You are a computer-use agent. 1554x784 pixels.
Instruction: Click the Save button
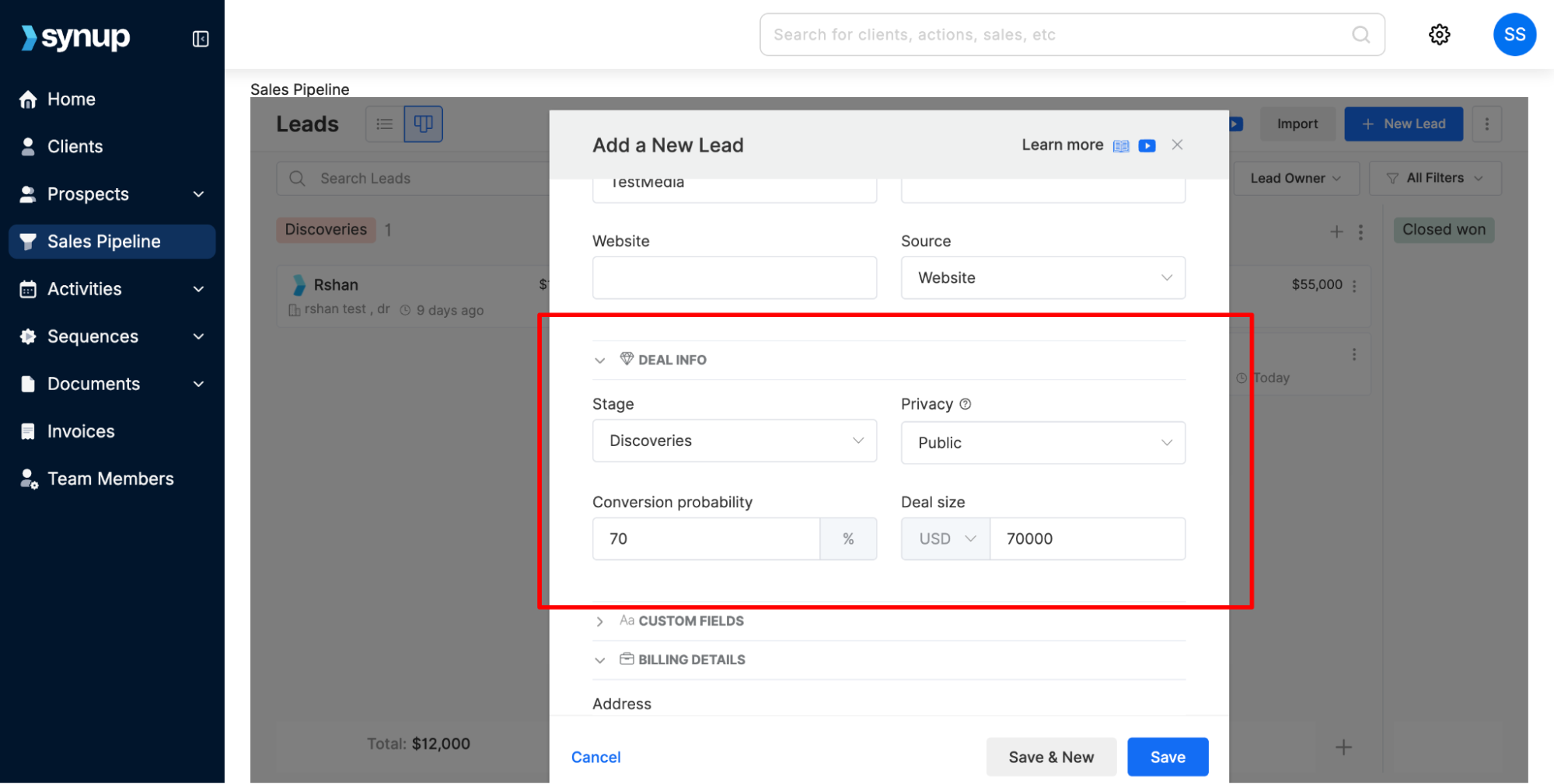tap(1167, 757)
